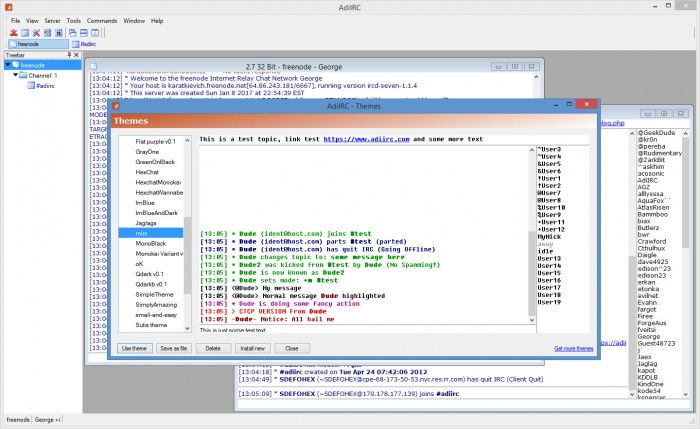Image resolution: width=700 pixels, height=429 pixels.
Task: Click George +i in the status bar
Action: coord(47,420)
